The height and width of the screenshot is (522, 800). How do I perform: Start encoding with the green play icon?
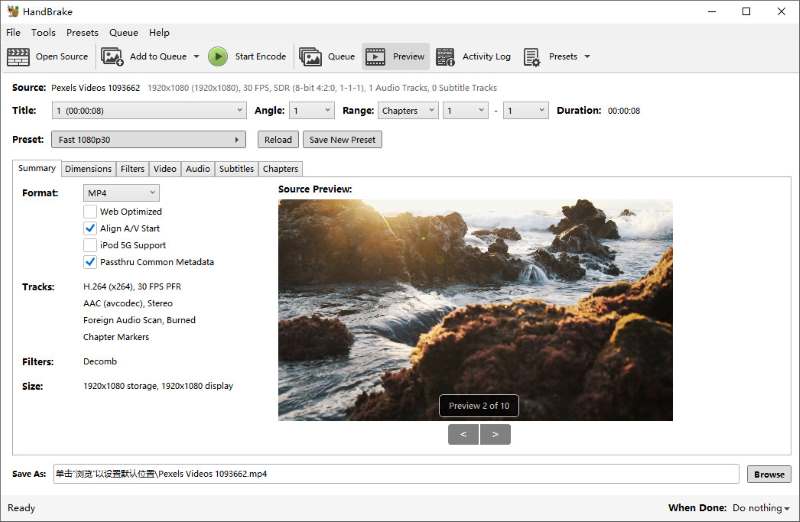pos(218,57)
